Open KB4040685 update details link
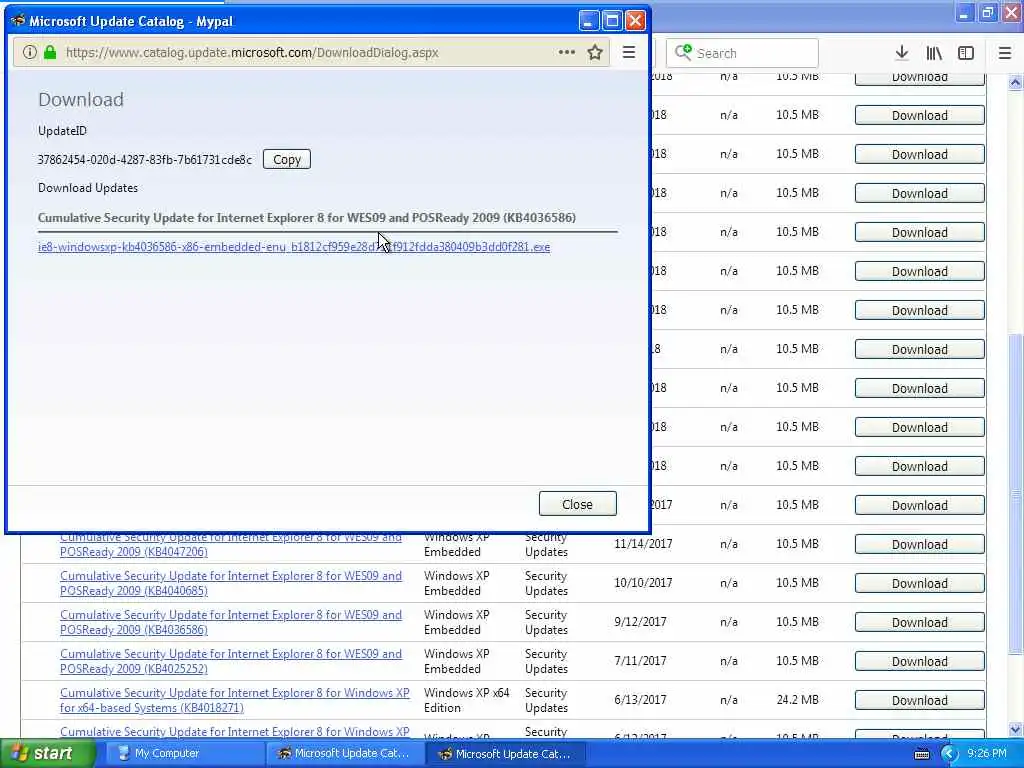1024x768 pixels. tap(231, 583)
